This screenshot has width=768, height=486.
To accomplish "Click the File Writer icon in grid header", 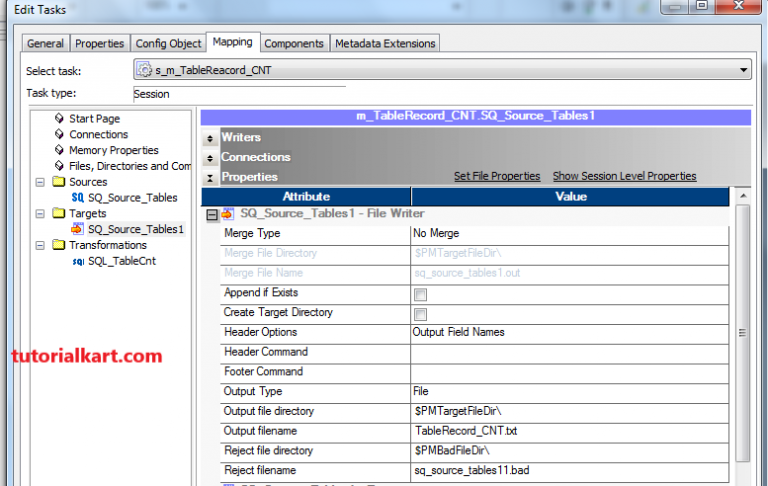I will 228,214.
